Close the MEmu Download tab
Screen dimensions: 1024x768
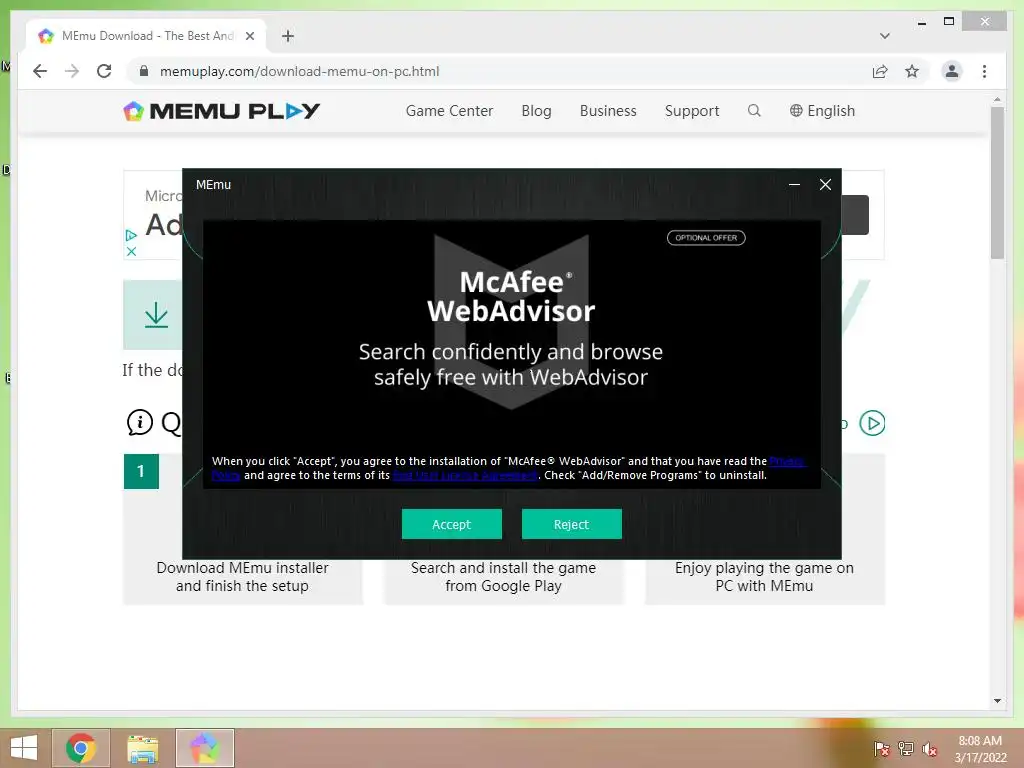coord(249,36)
